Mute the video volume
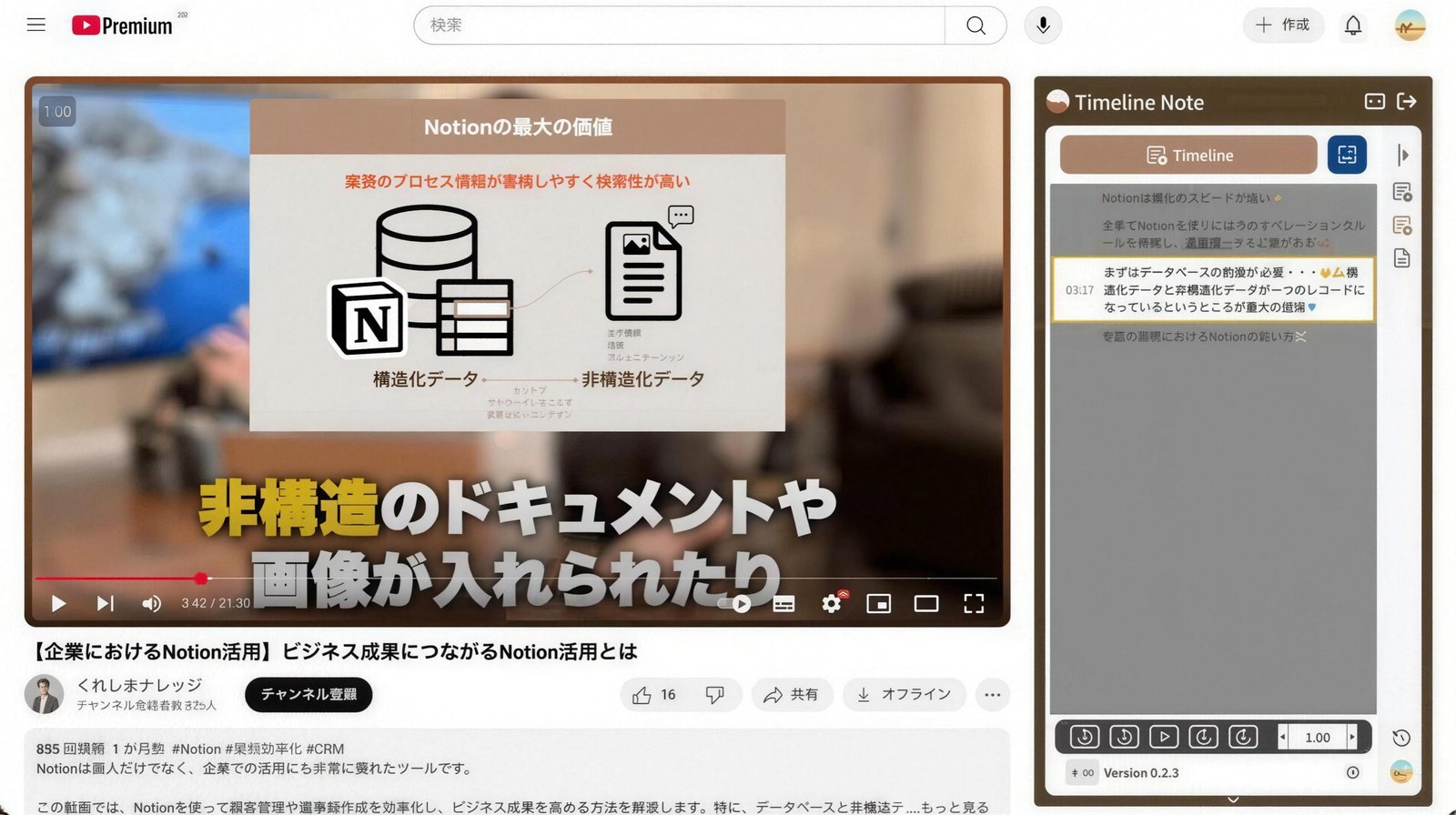The width and height of the screenshot is (1456, 815). pyautogui.click(x=151, y=603)
